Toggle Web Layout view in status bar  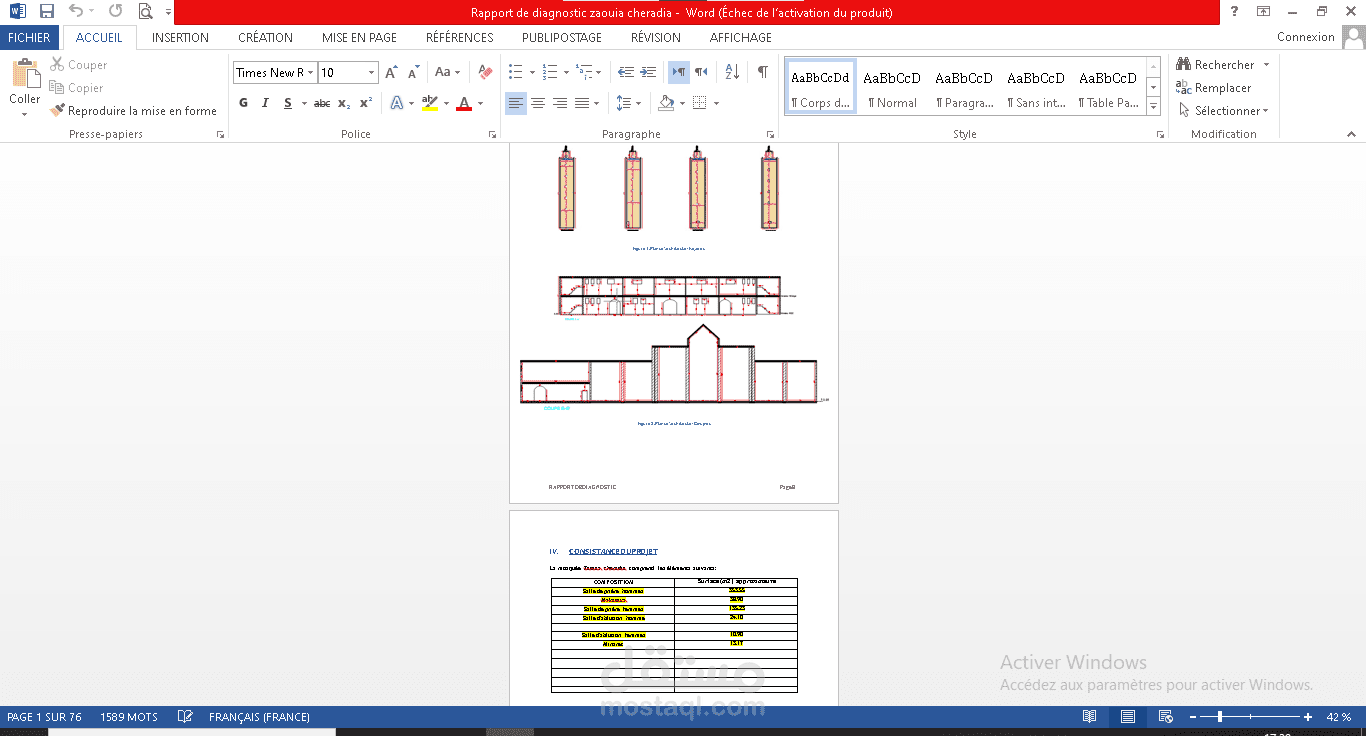tap(1165, 717)
